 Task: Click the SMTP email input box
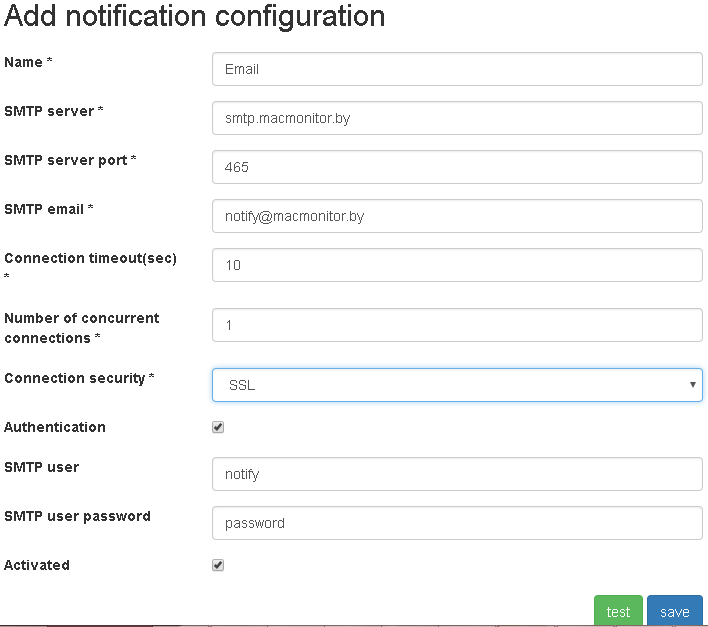(x=457, y=216)
